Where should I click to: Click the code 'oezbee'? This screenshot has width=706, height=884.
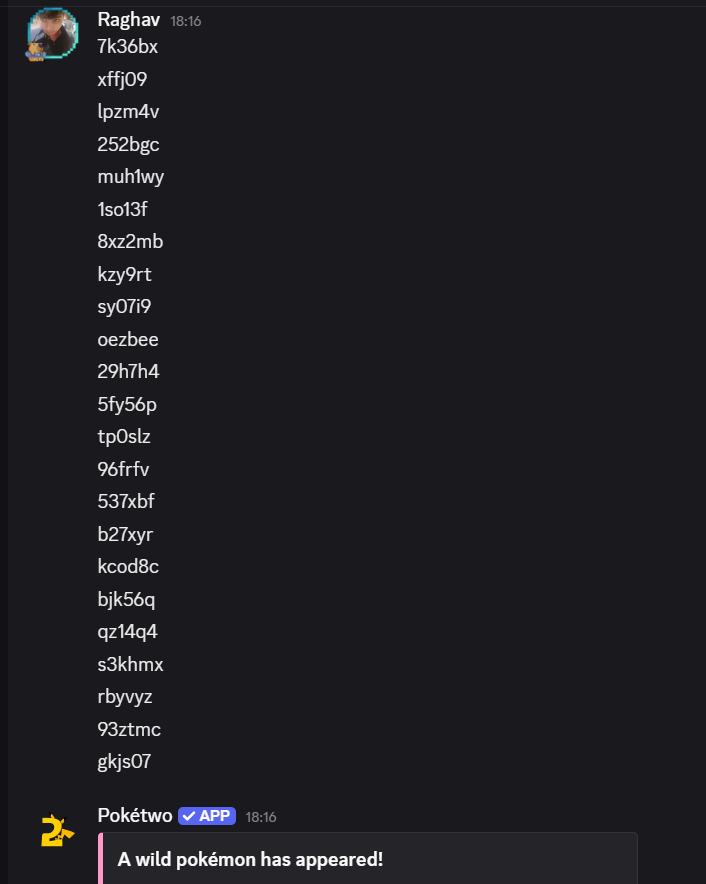click(x=128, y=339)
